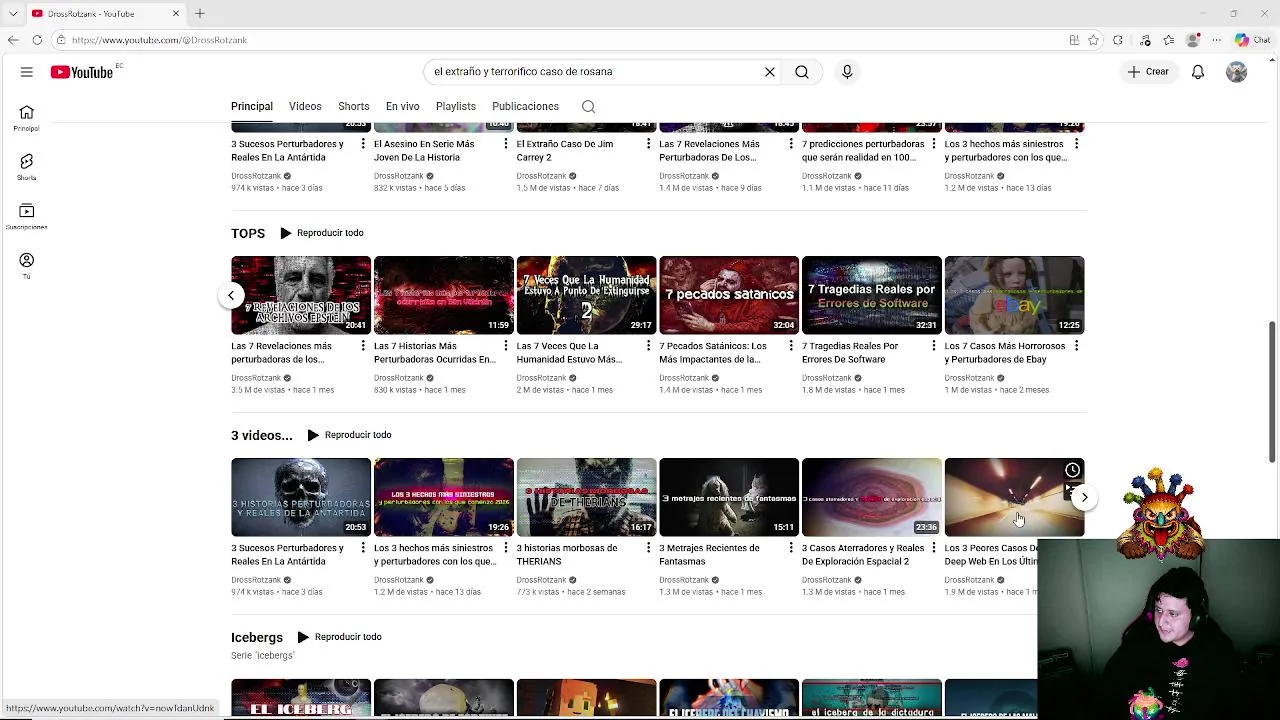Start voice search with microphone icon
The width and height of the screenshot is (1280, 720).
(x=847, y=72)
